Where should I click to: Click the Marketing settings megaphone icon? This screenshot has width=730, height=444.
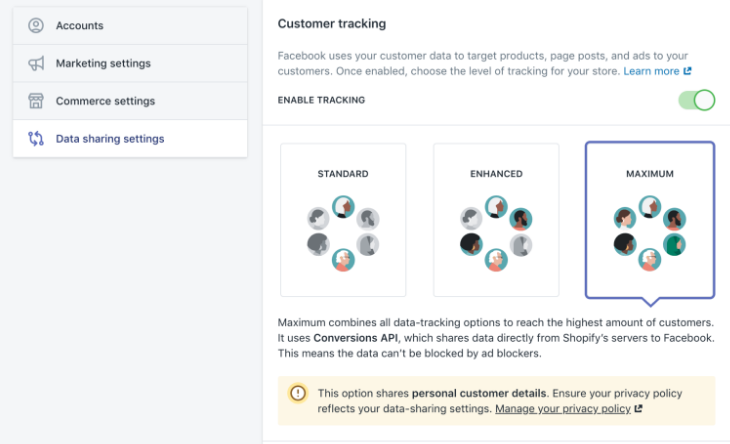click(36, 63)
